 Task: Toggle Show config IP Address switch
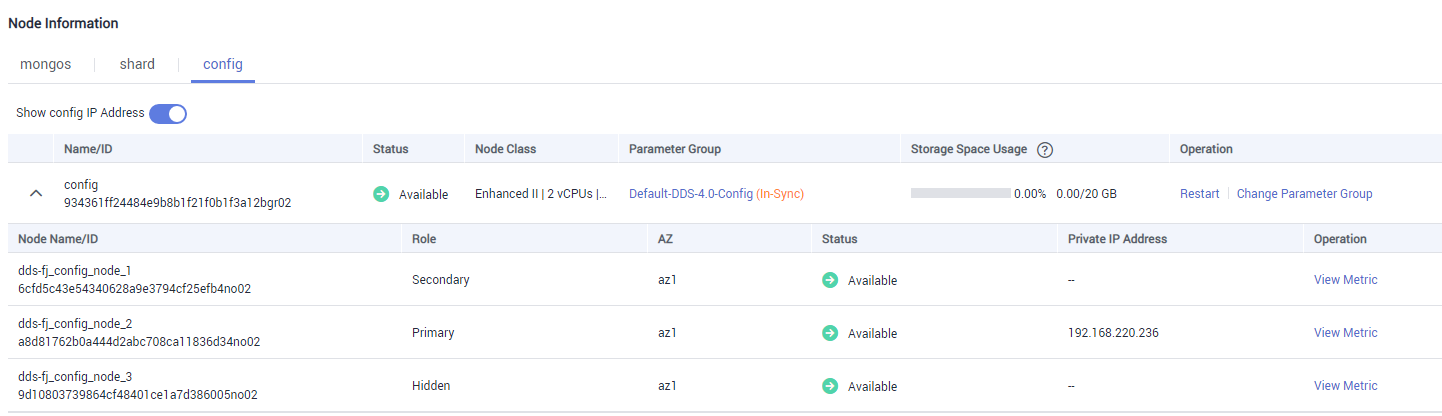point(168,114)
